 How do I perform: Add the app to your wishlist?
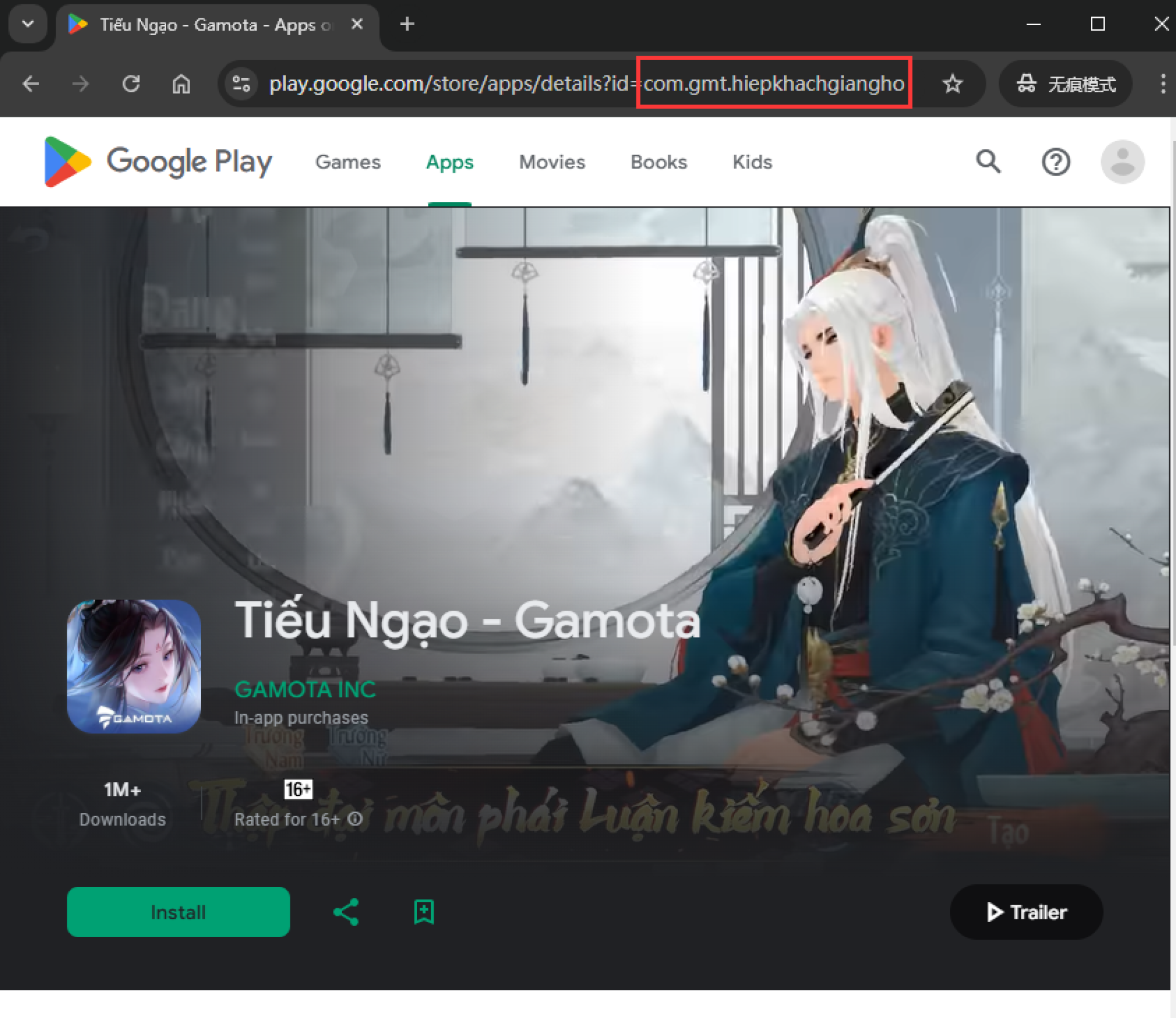(x=423, y=912)
